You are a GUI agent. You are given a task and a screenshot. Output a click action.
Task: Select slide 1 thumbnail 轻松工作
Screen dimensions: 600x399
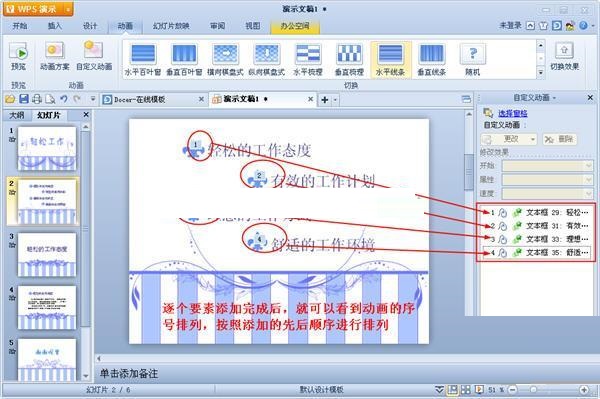pos(47,149)
